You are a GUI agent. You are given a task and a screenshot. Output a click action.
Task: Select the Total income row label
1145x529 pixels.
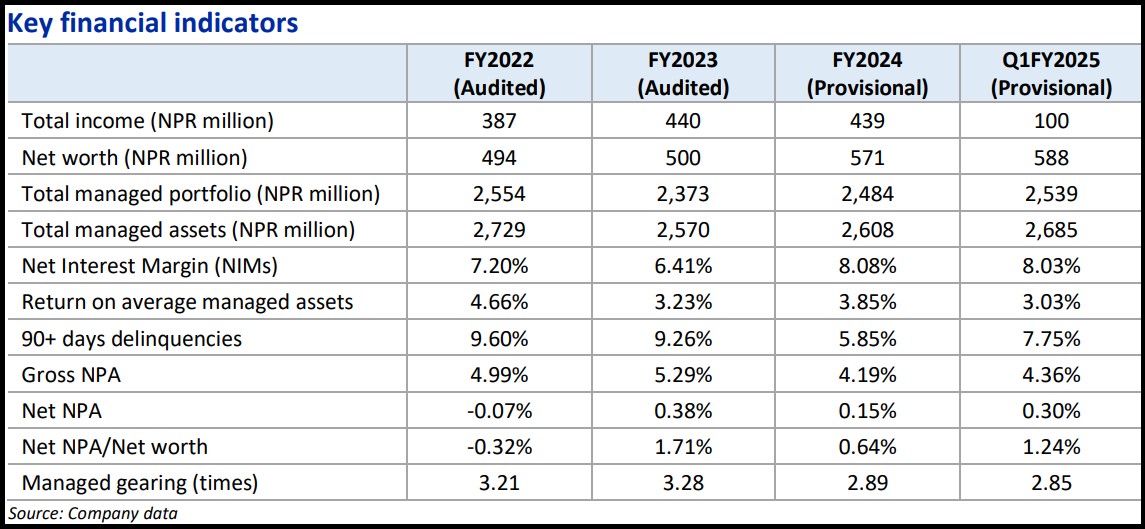point(147,121)
